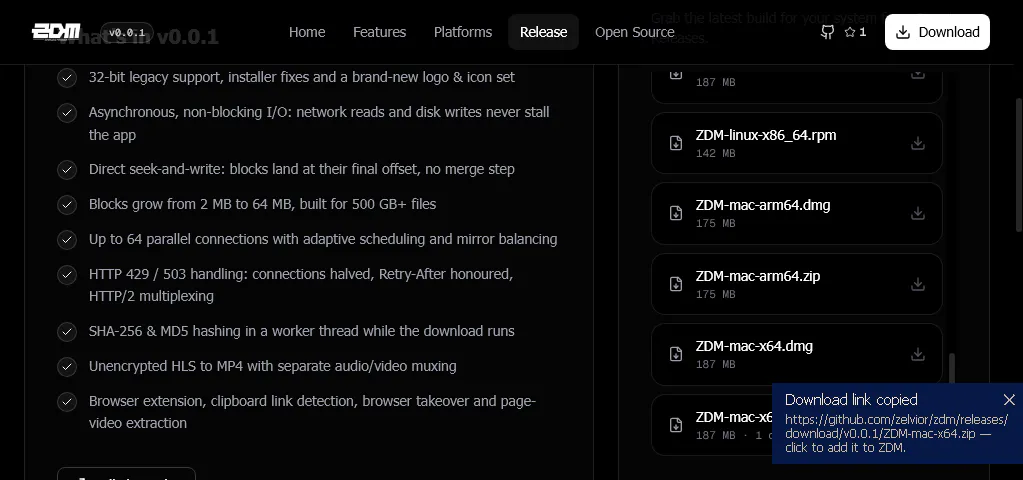1023x480 pixels.
Task: Click check icon beside Unencrypted HLS to MP4
Action: point(67,367)
